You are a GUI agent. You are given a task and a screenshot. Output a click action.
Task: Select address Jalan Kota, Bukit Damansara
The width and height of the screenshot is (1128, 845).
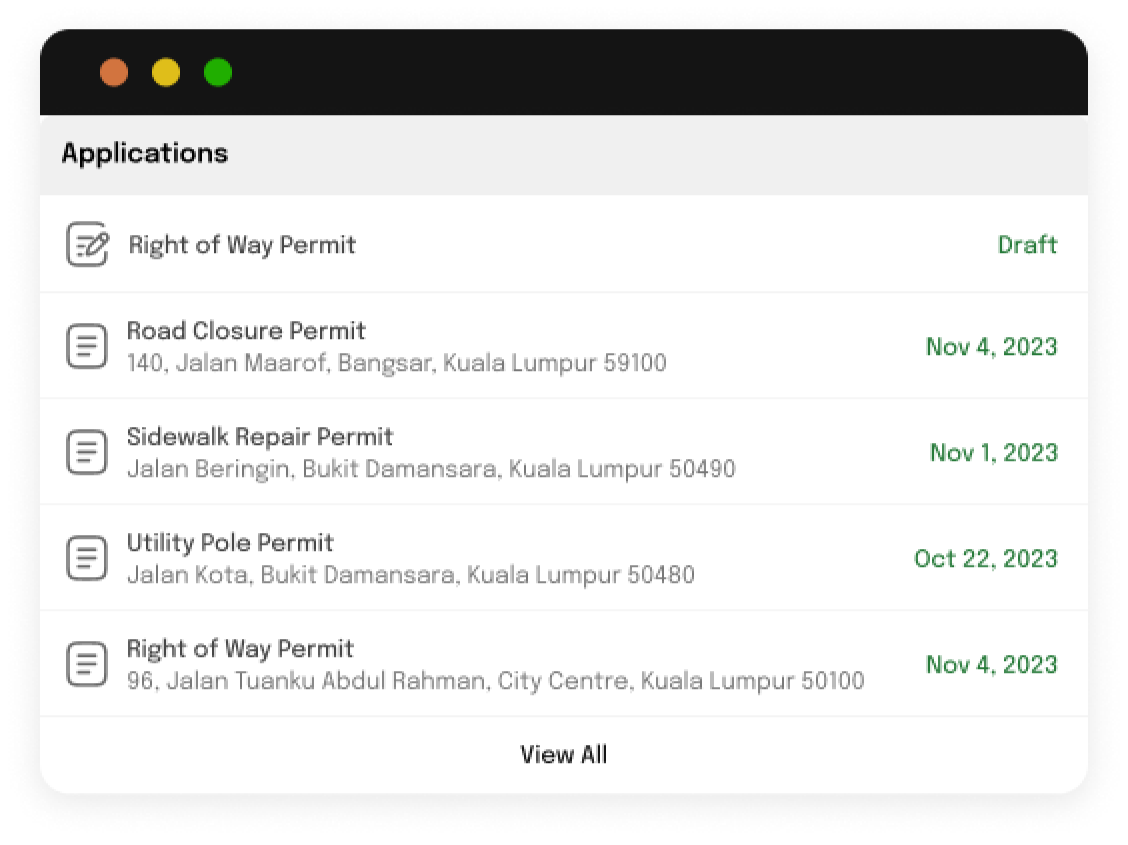411,575
